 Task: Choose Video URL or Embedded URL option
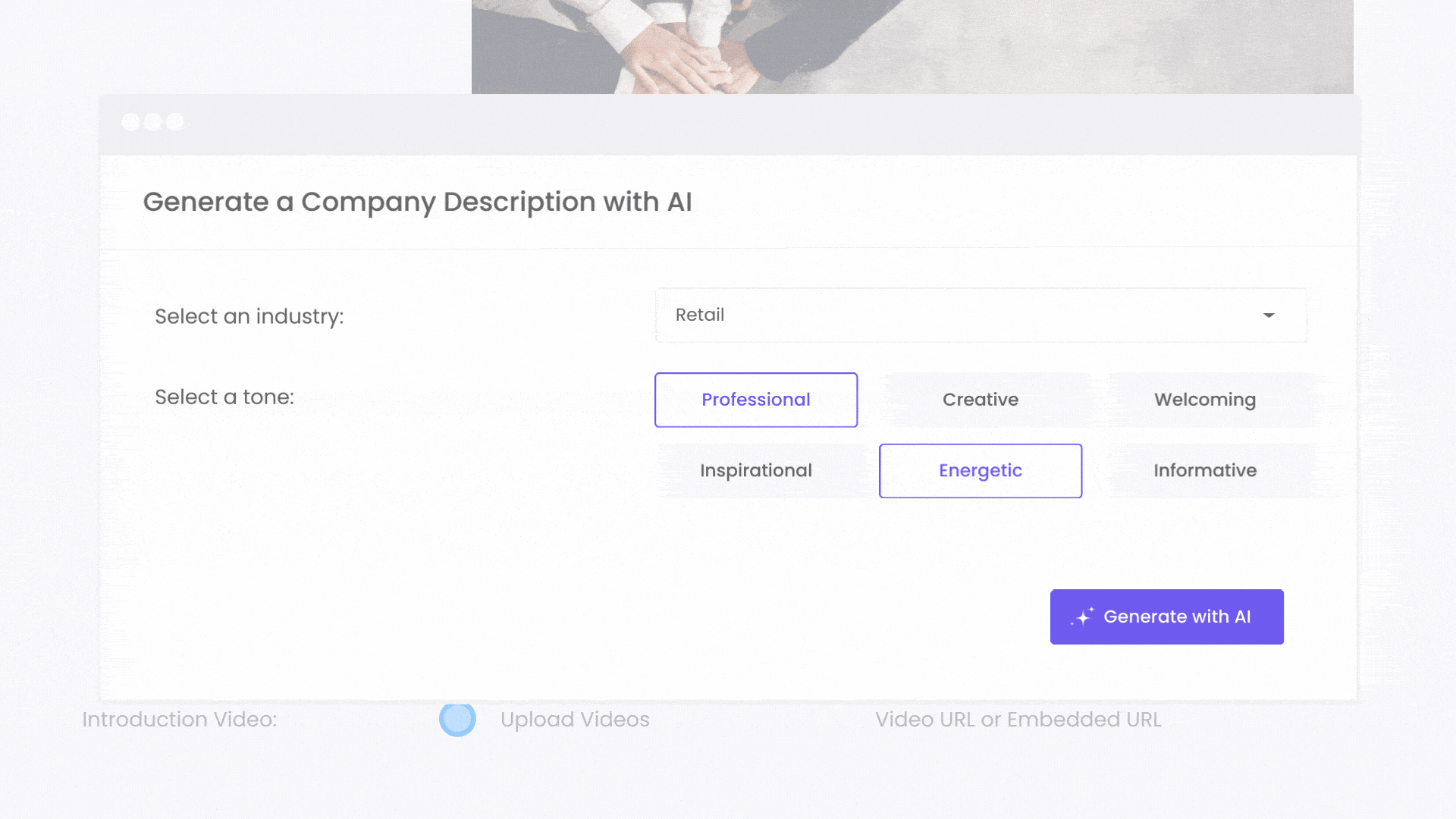(1018, 719)
